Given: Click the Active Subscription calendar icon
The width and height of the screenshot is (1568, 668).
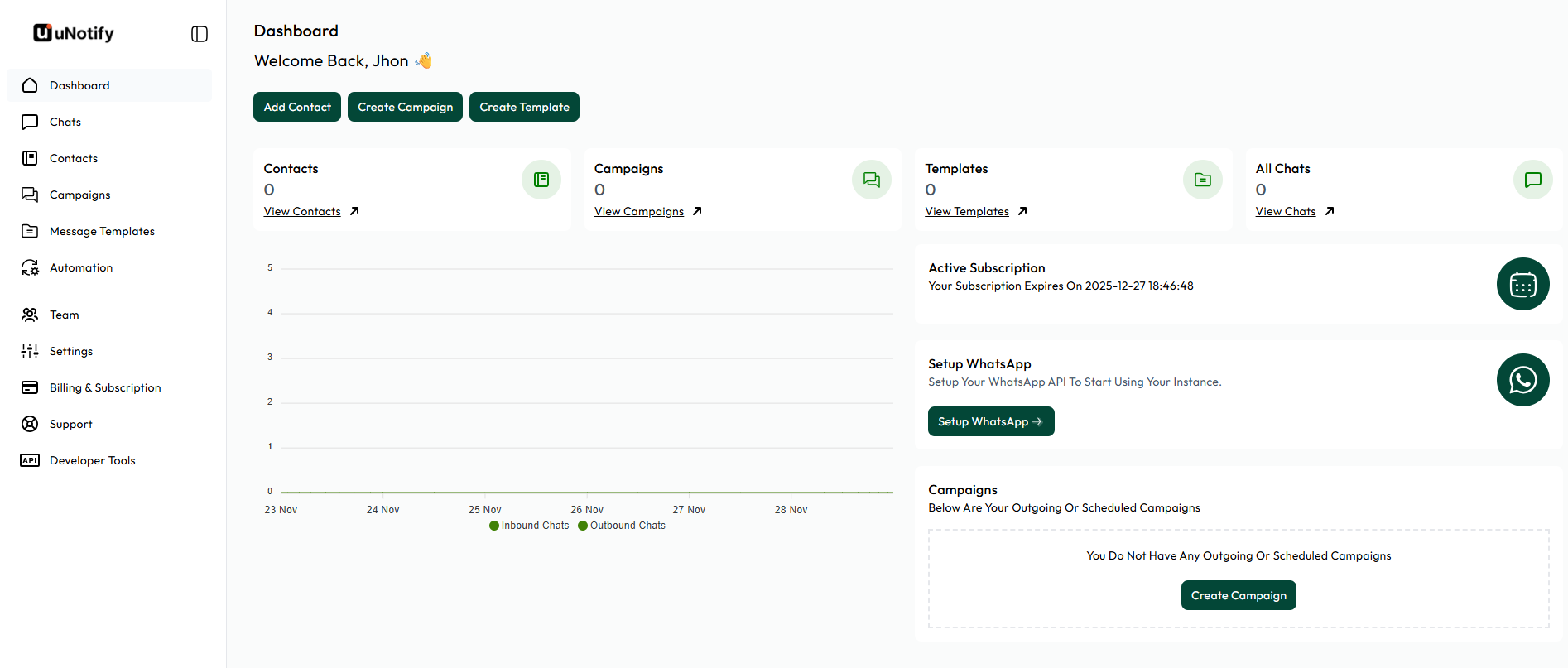Looking at the screenshot, I should point(1522,284).
